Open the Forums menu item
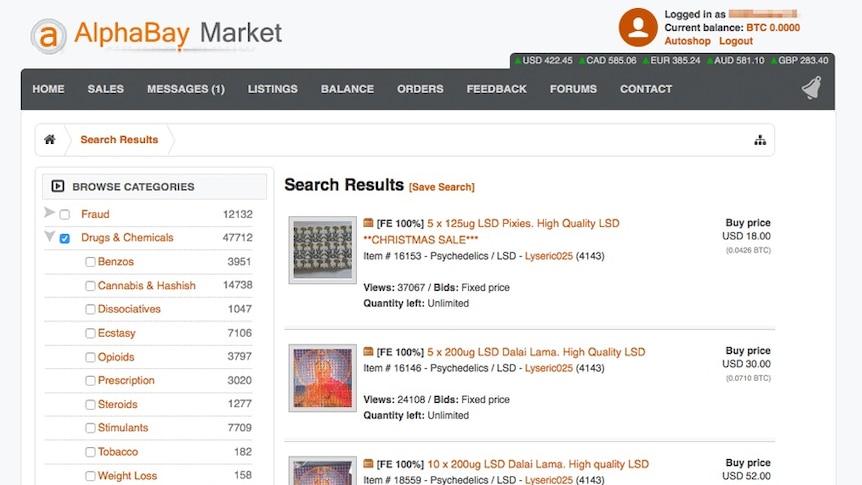Screen dimensions: 862x485 click(573, 89)
